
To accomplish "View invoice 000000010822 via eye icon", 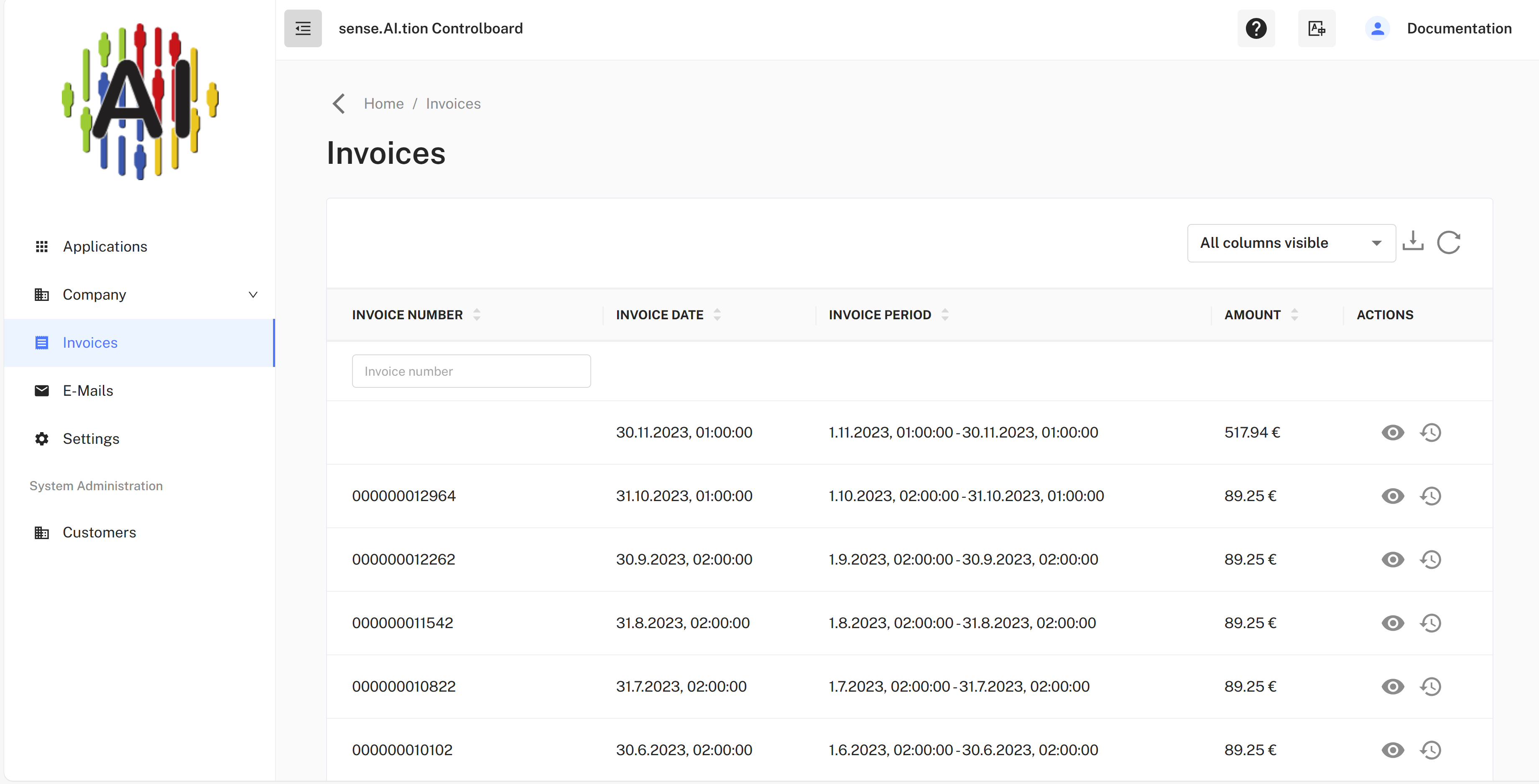I will click(x=1393, y=687).
